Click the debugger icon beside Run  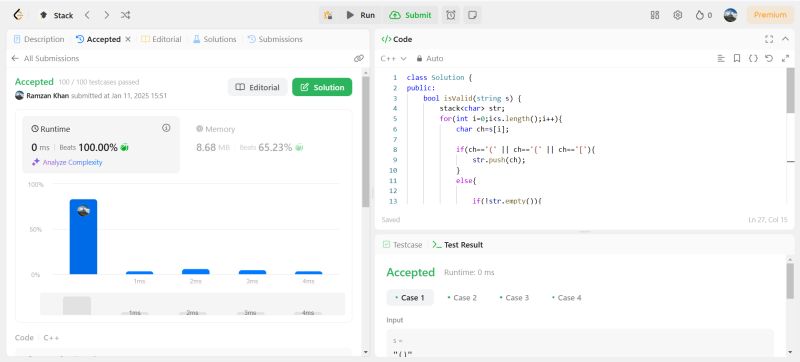328,15
